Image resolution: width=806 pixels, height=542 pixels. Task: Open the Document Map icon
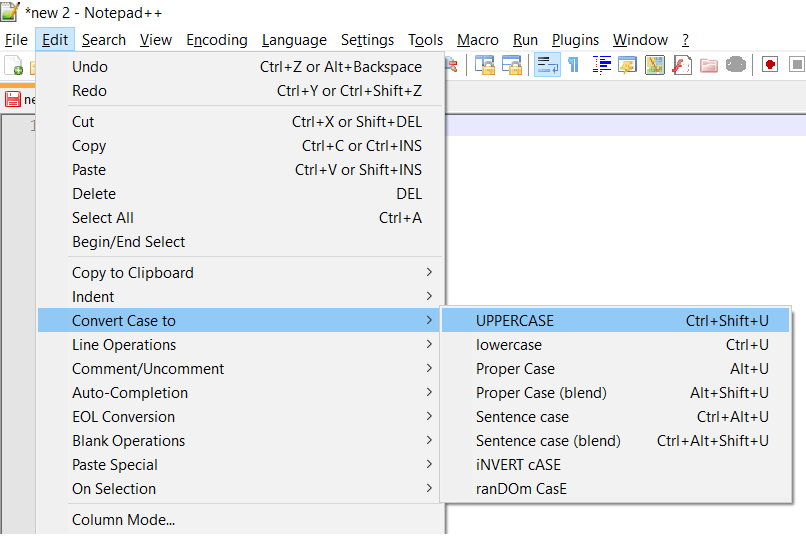click(x=654, y=65)
